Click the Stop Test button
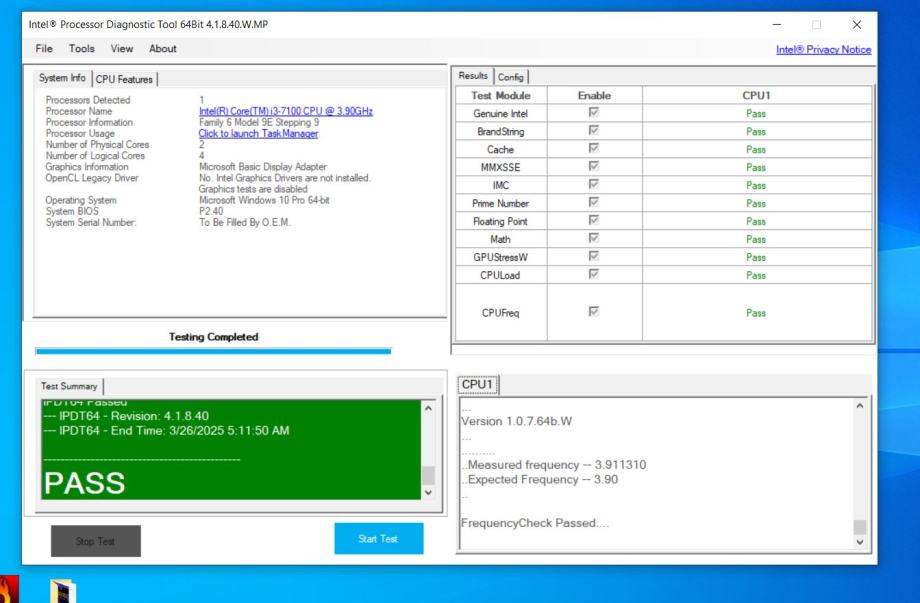 [96, 541]
